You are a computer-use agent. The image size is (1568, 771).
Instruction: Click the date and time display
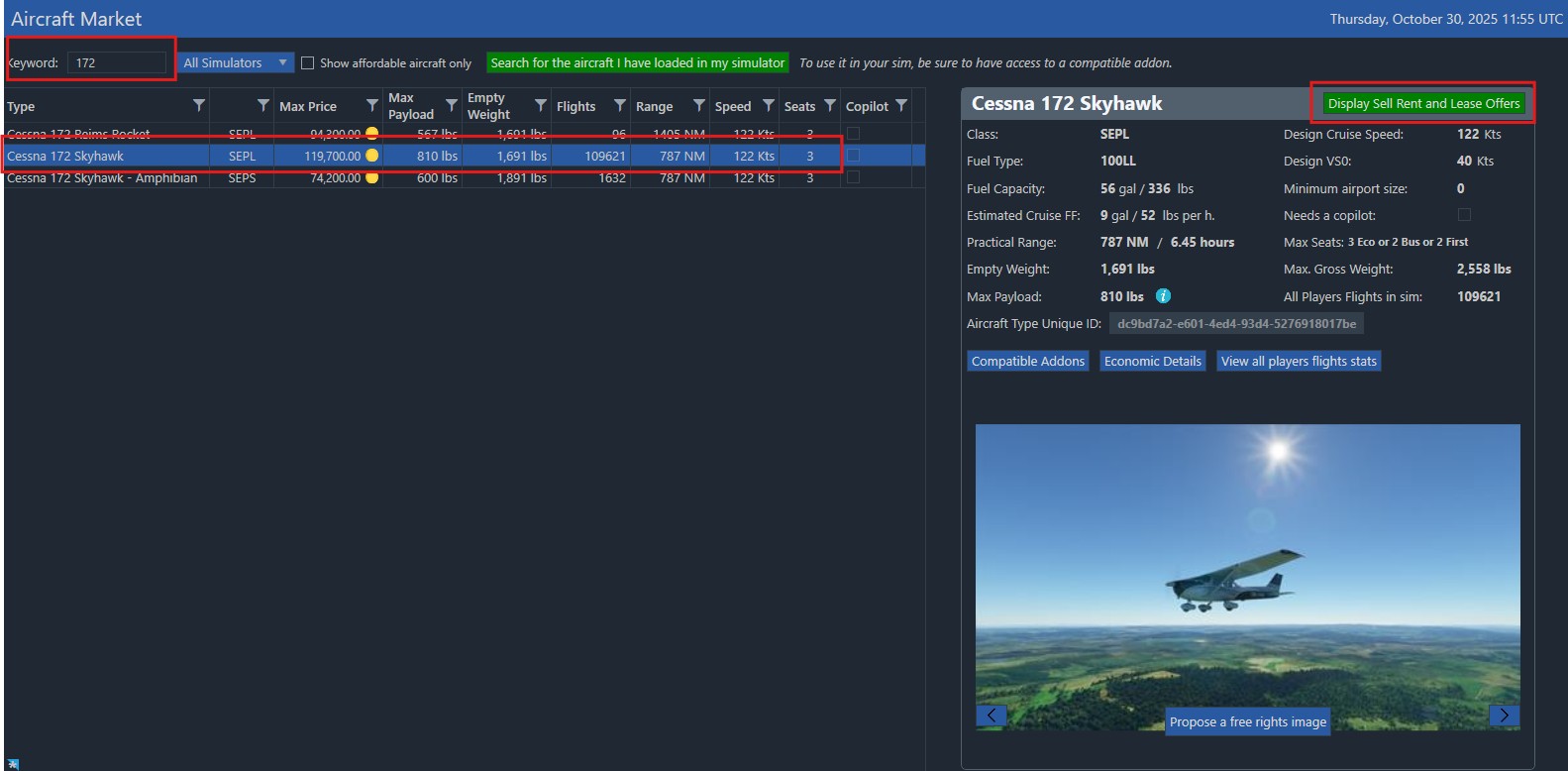coord(1446,19)
